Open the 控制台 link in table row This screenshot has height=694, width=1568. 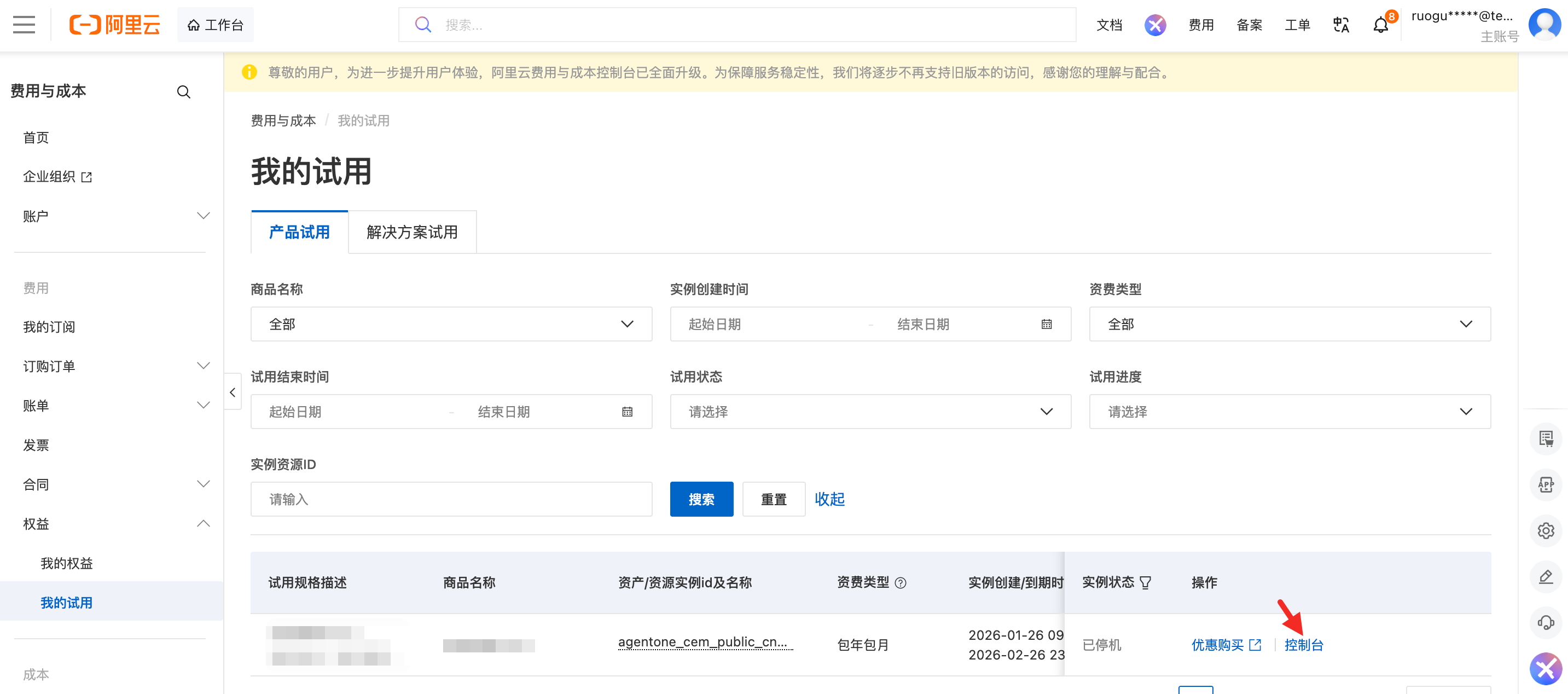(1304, 645)
